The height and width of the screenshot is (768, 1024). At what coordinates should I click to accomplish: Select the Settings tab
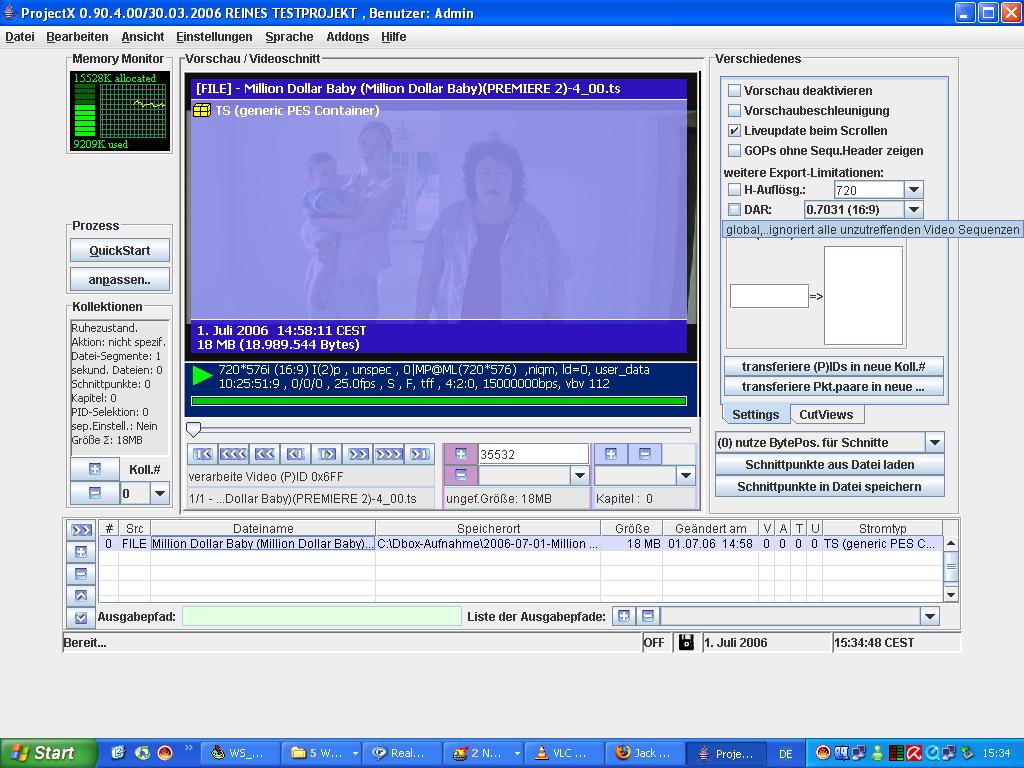point(756,414)
